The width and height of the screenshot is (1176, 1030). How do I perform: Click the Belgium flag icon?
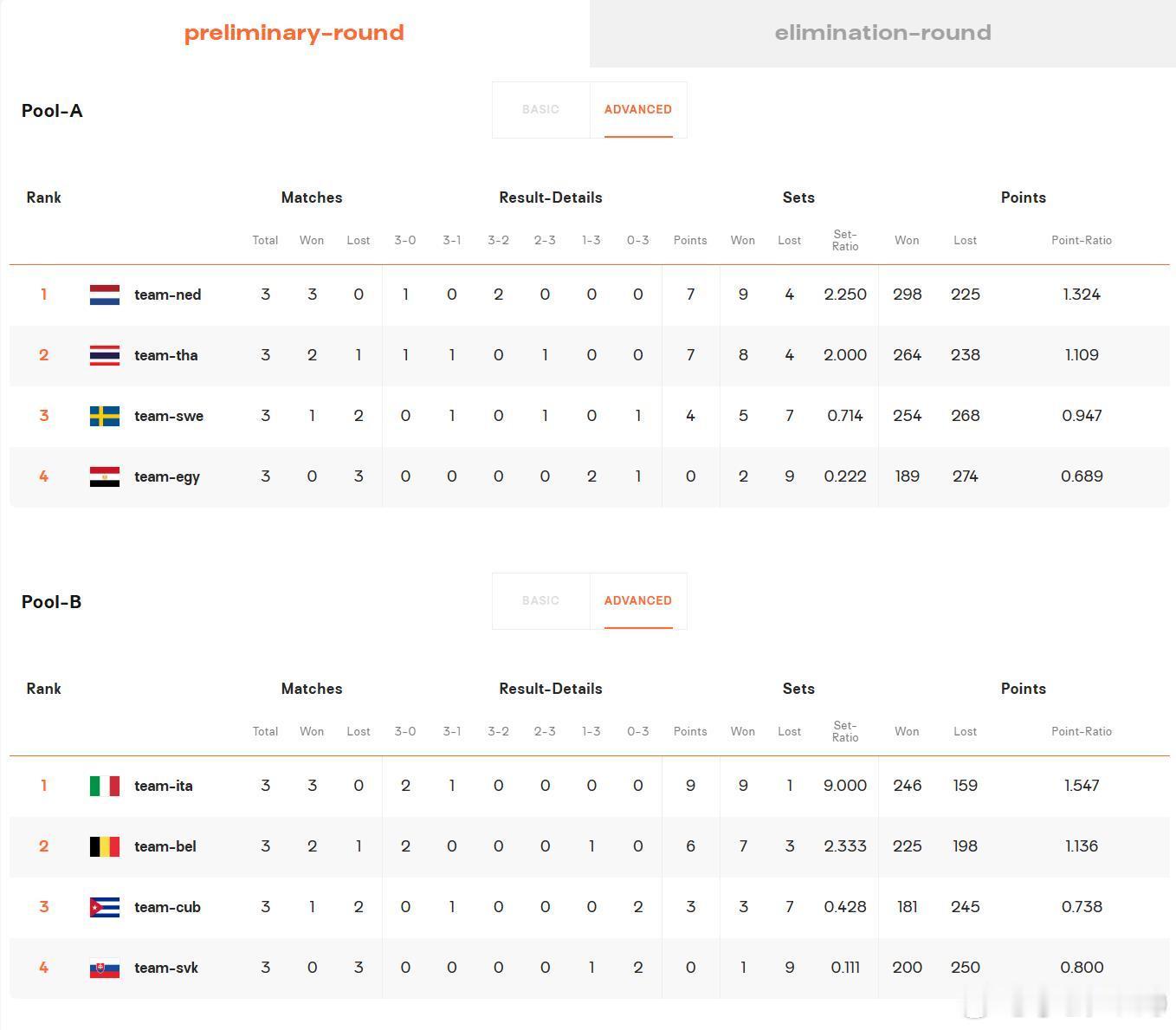click(105, 846)
